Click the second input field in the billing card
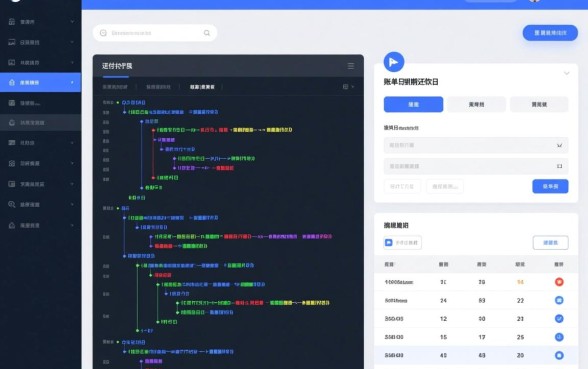Image resolution: width=588 pixels, height=369 pixels. [476, 166]
